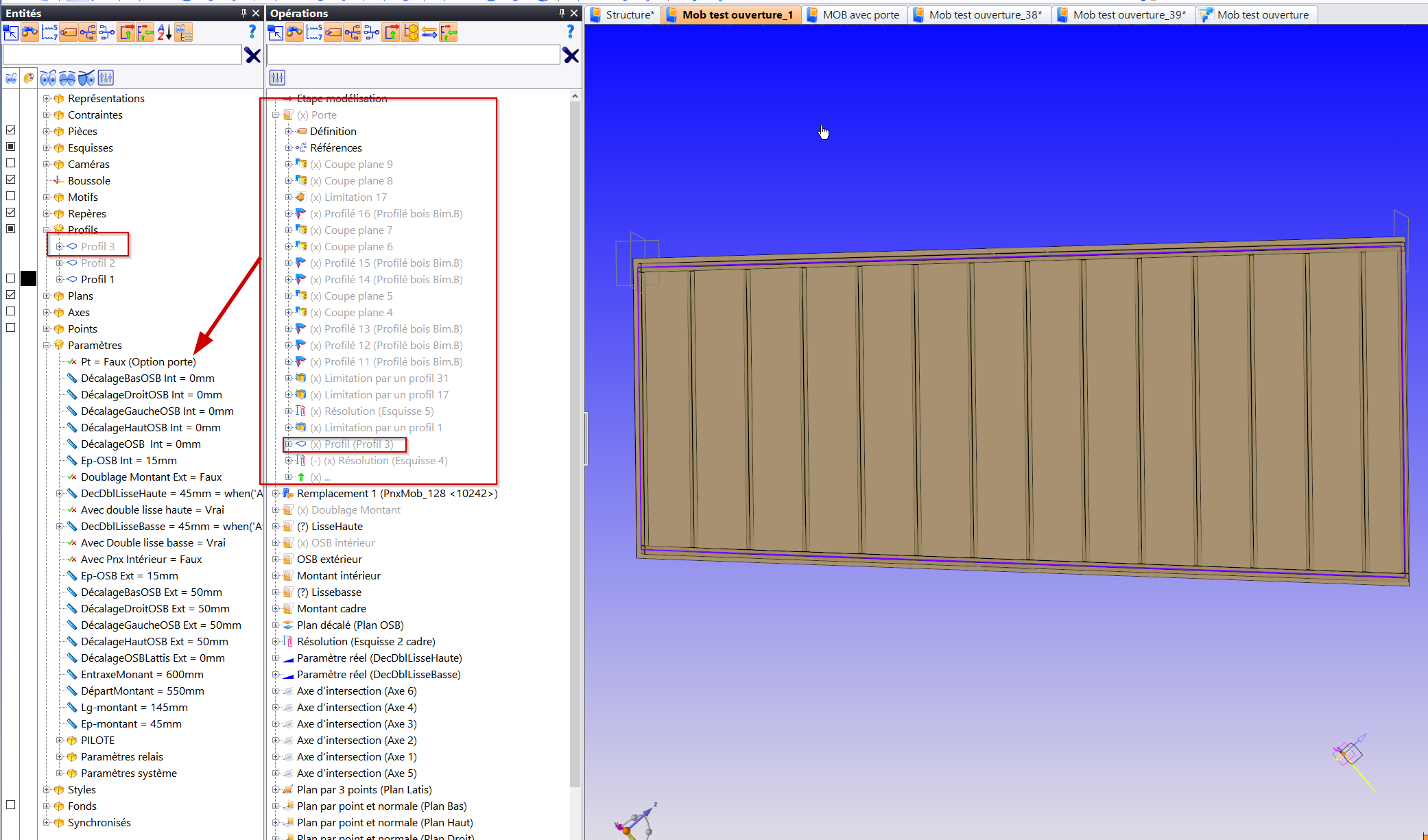Click the select-arrow icon in Entités toolbar
This screenshot has width=1428, height=840.
tap(11, 32)
